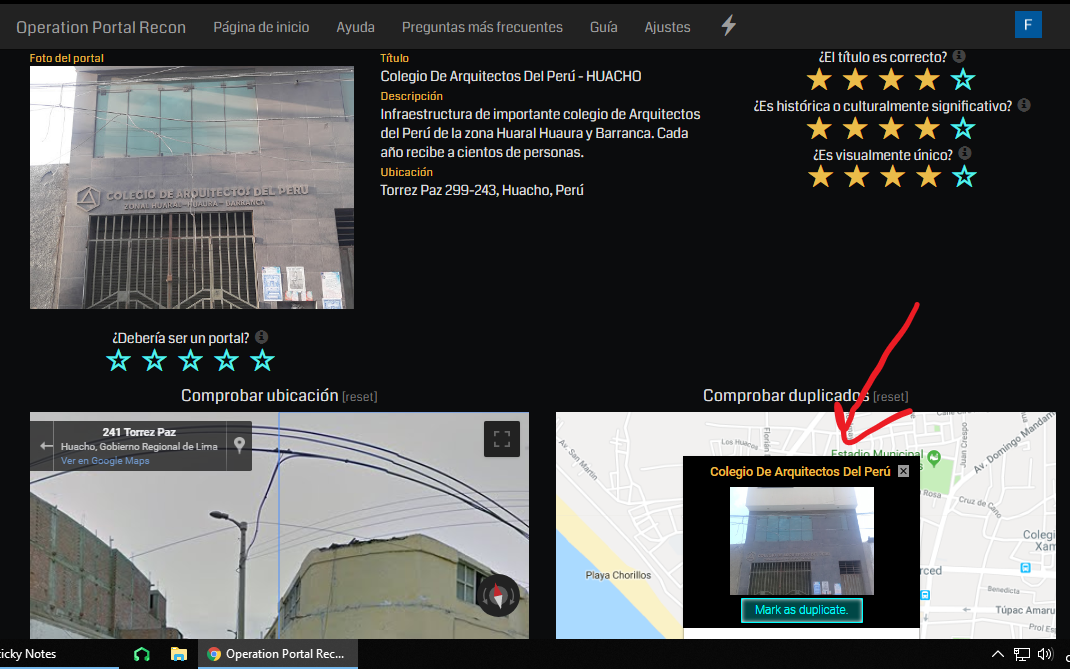Click Estadio Municipal marker on duplicates map
Screen dimensions: 1070x669
click(934, 457)
